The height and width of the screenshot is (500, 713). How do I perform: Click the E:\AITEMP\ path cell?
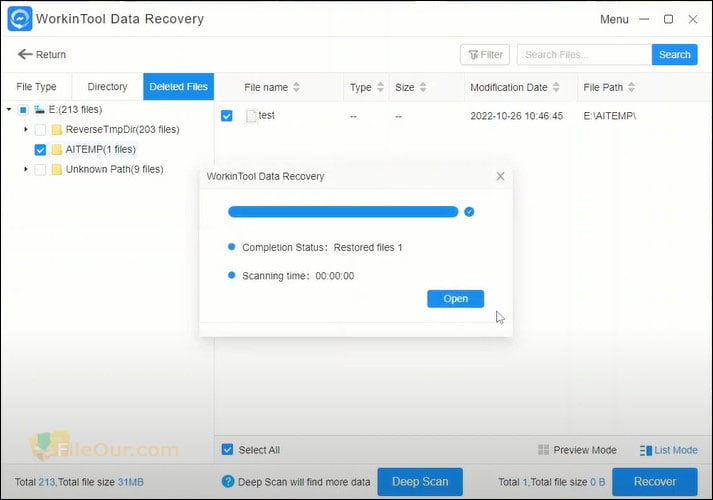pyautogui.click(x=610, y=116)
